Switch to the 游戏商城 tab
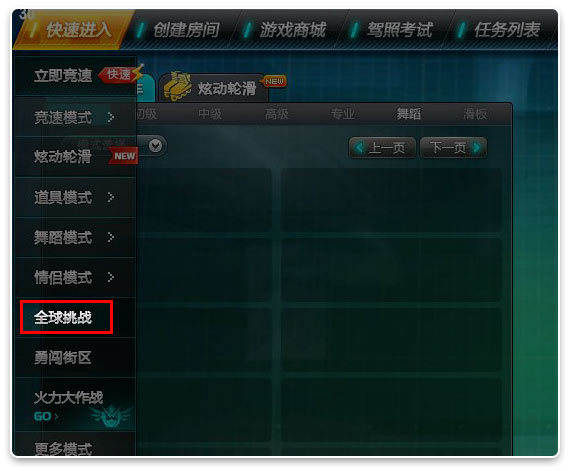This screenshot has height=471, width=571. (x=292, y=30)
